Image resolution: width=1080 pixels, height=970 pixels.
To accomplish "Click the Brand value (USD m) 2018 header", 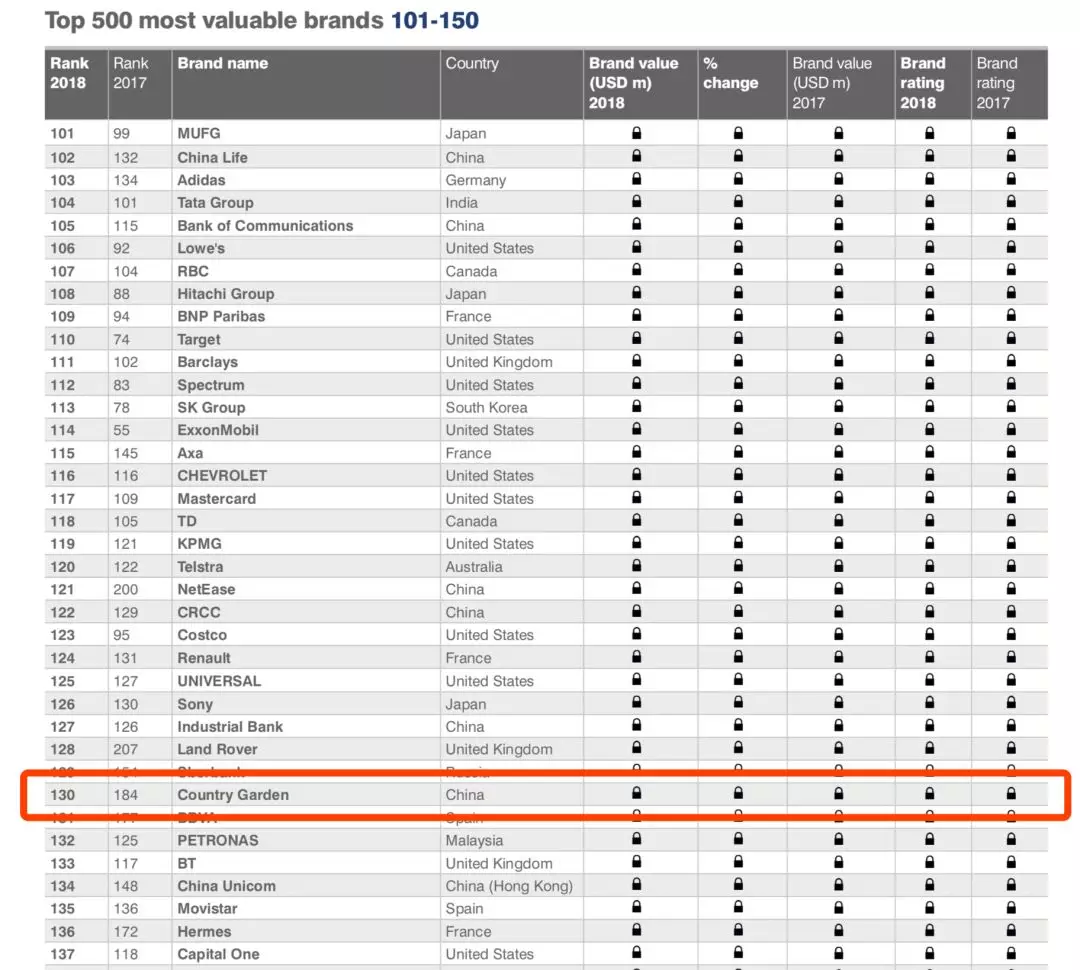I will pyautogui.click(x=634, y=83).
